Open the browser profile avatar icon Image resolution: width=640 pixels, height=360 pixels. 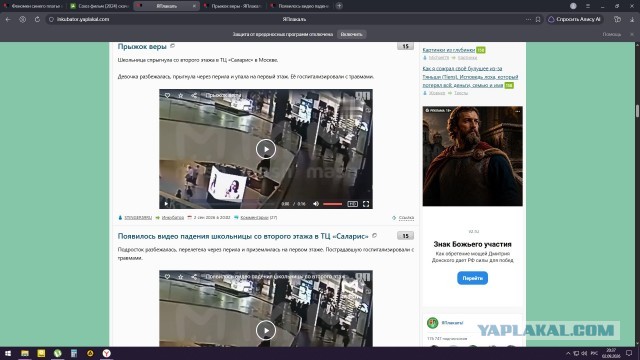click(573, 6)
